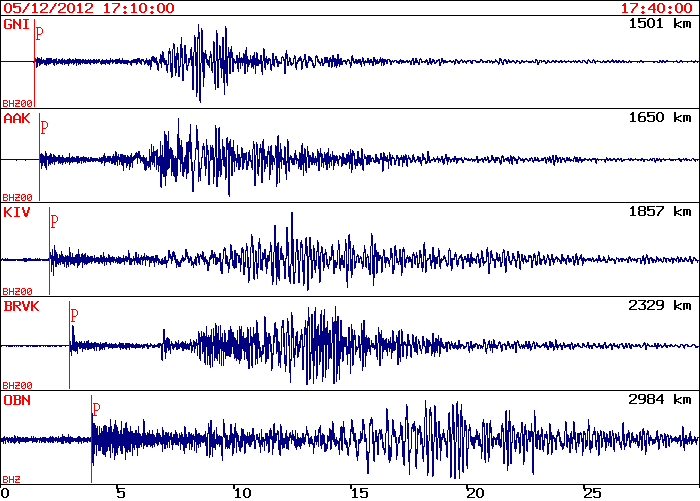Select the AAK station label
700x501 pixels.
pos(16,119)
